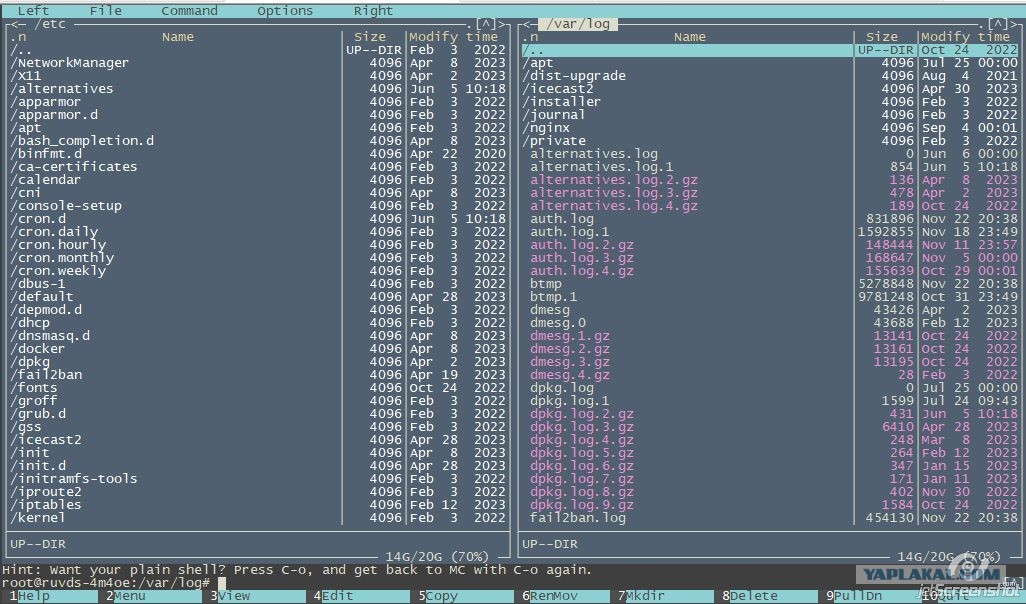Select highlighted /.. row in right panel
The width and height of the screenshot is (1026, 604).
click(x=770, y=50)
